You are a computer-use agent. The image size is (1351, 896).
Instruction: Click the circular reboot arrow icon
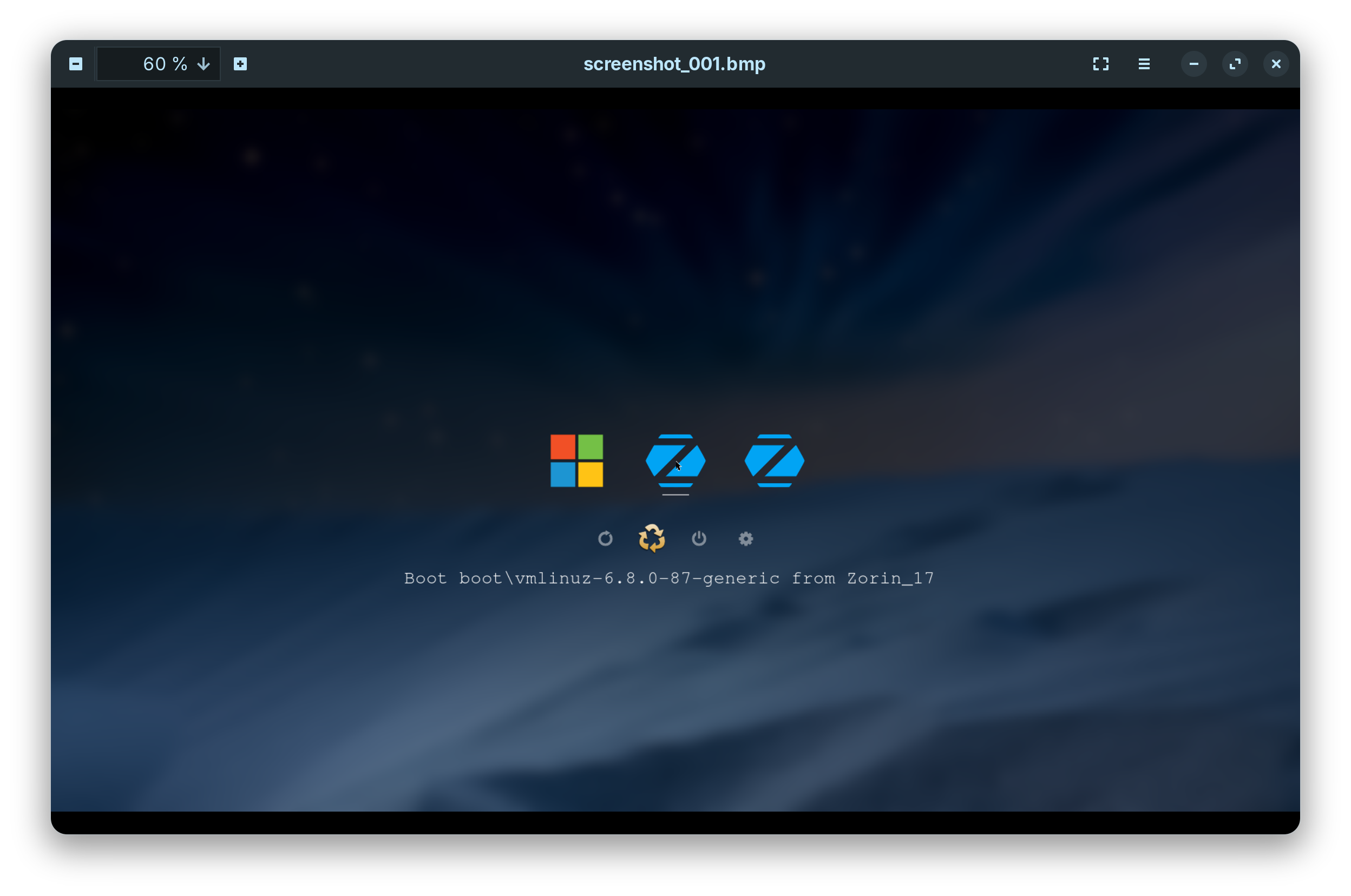click(605, 538)
